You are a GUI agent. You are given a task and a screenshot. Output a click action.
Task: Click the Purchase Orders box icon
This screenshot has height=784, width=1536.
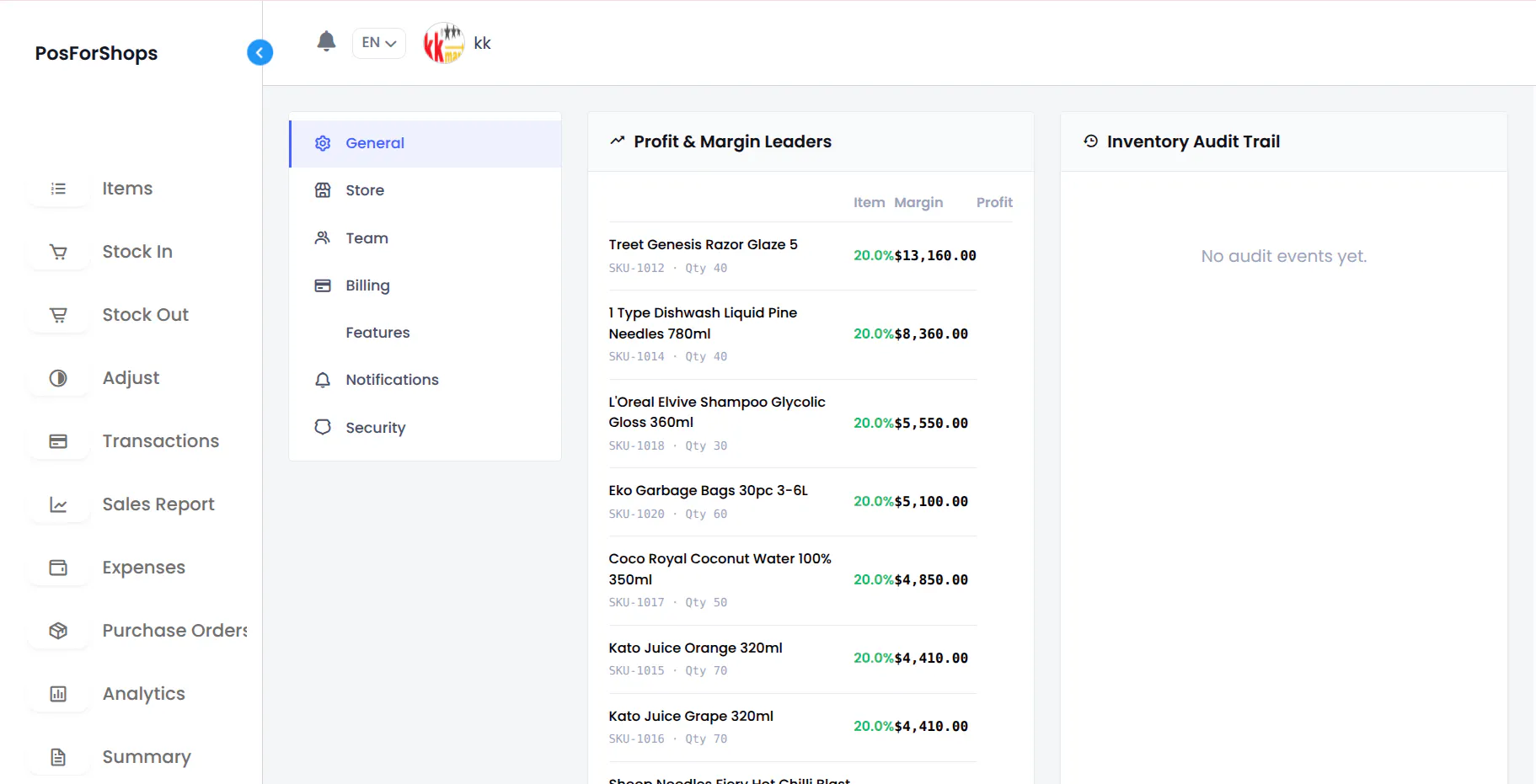pyautogui.click(x=58, y=631)
